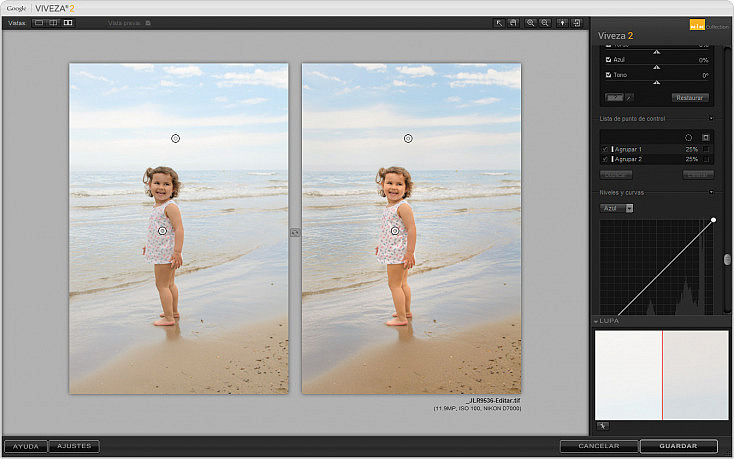The height and width of the screenshot is (459, 734).
Task: Click the left button under control point list
Action: tap(616, 175)
